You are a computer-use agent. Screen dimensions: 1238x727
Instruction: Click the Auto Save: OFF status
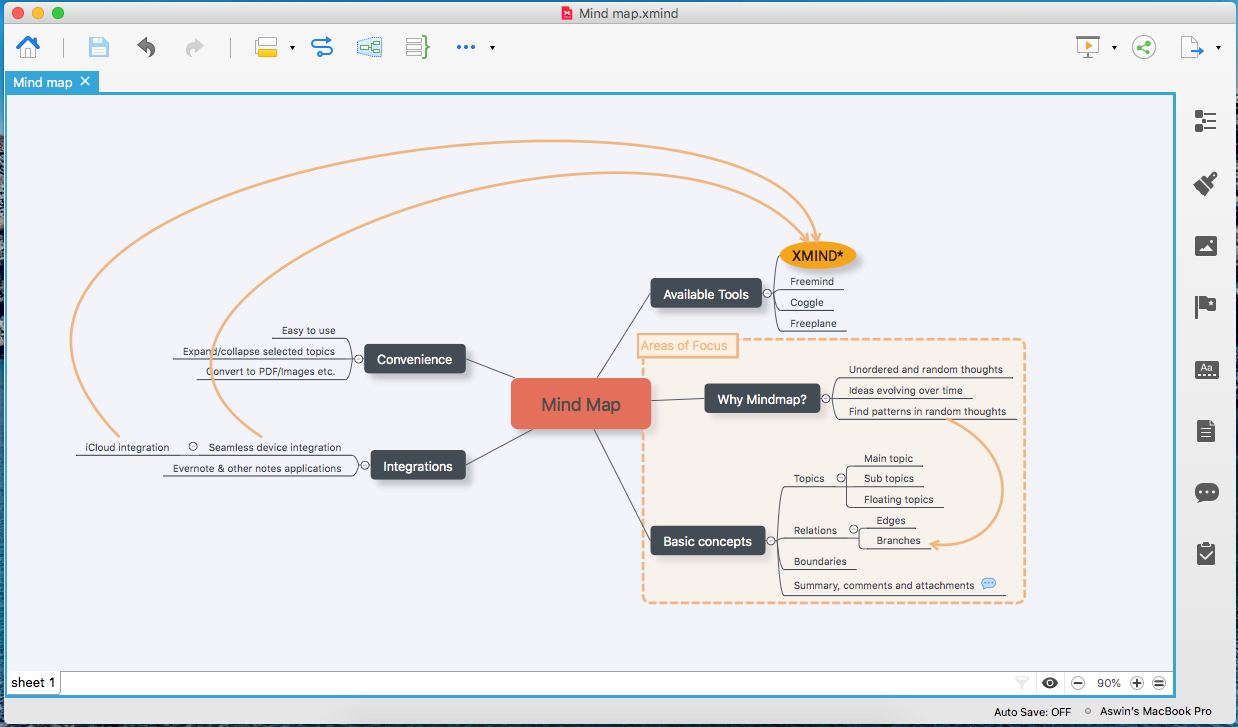[1032, 712]
